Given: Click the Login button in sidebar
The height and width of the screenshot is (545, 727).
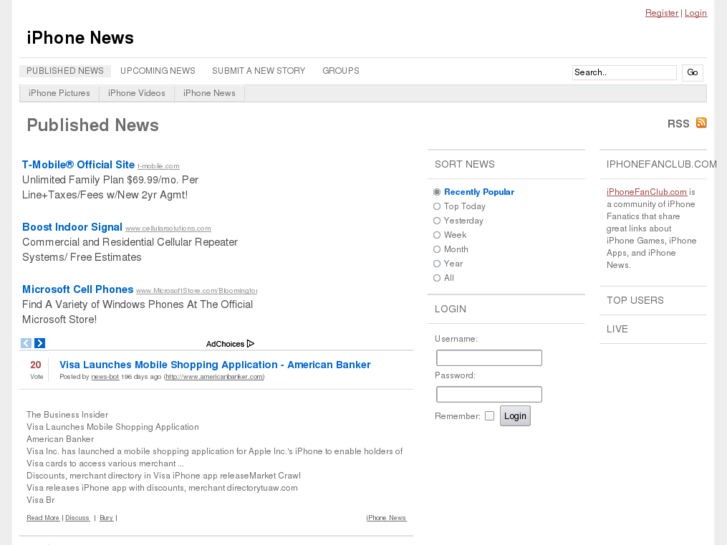Looking at the screenshot, I should [x=515, y=416].
